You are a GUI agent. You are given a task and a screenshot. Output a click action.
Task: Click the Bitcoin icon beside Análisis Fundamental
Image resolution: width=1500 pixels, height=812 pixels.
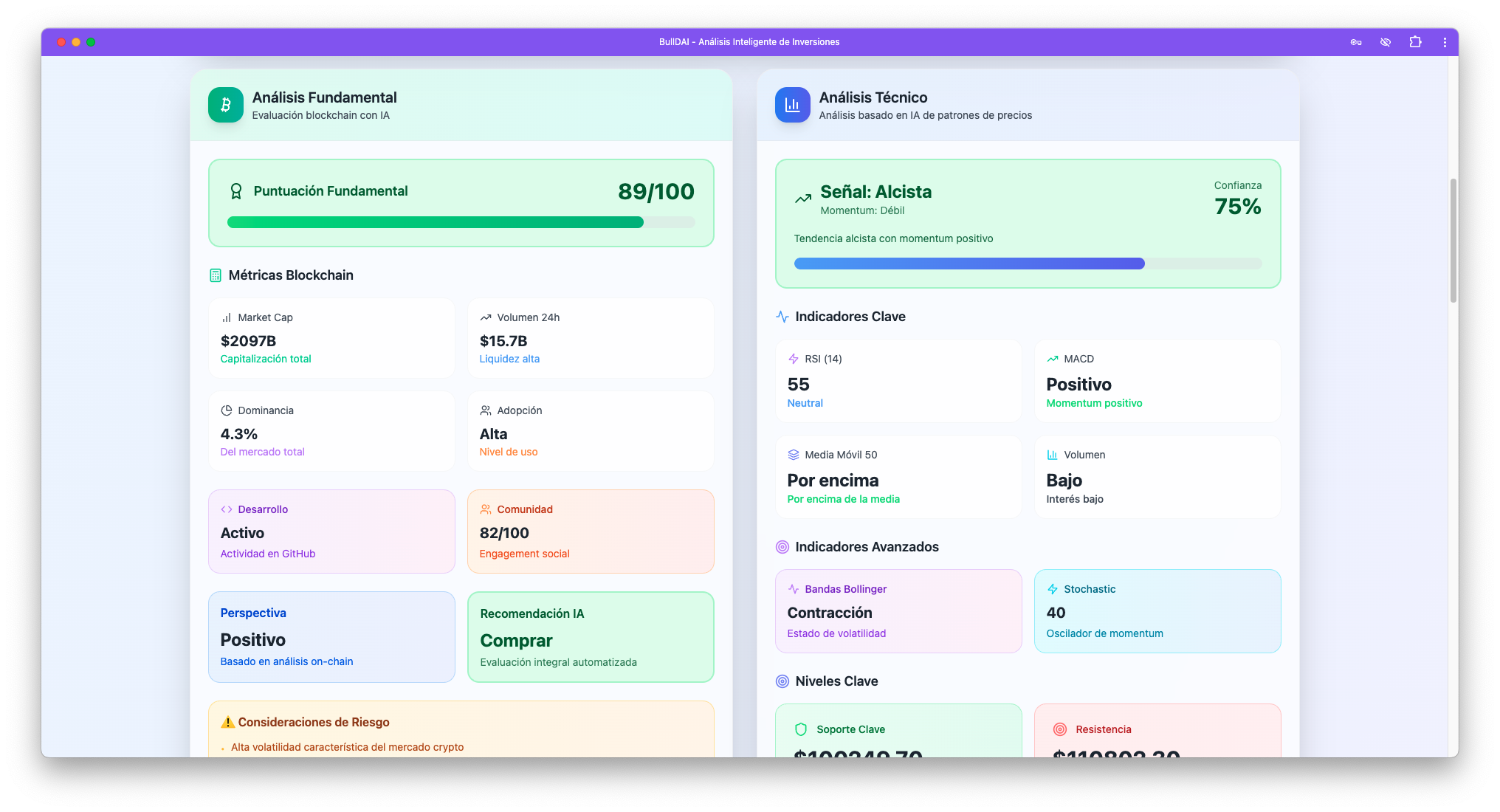pos(225,105)
